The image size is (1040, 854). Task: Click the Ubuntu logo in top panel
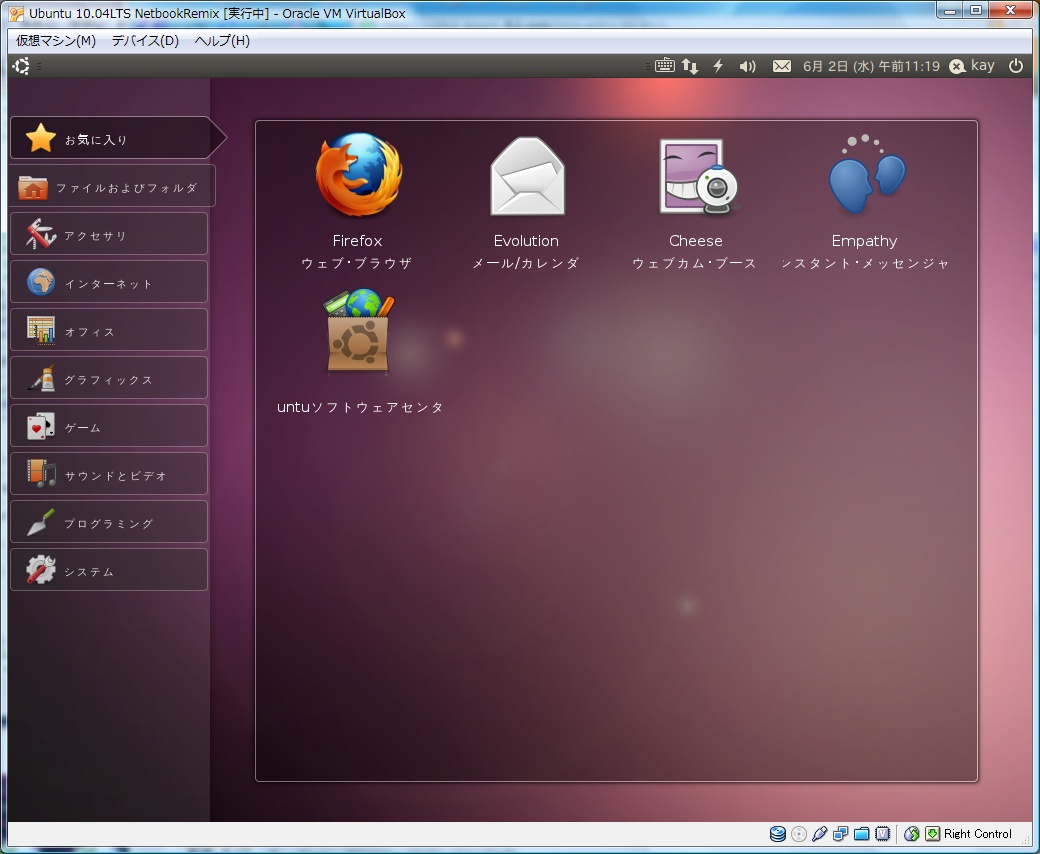(x=21, y=66)
